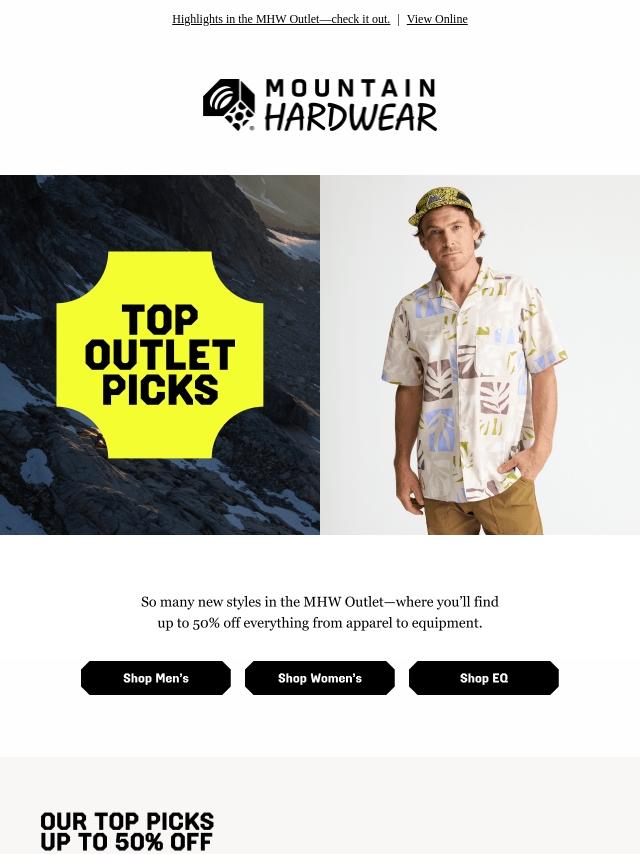
Task: Open the View Online link
Action: tap(437, 19)
